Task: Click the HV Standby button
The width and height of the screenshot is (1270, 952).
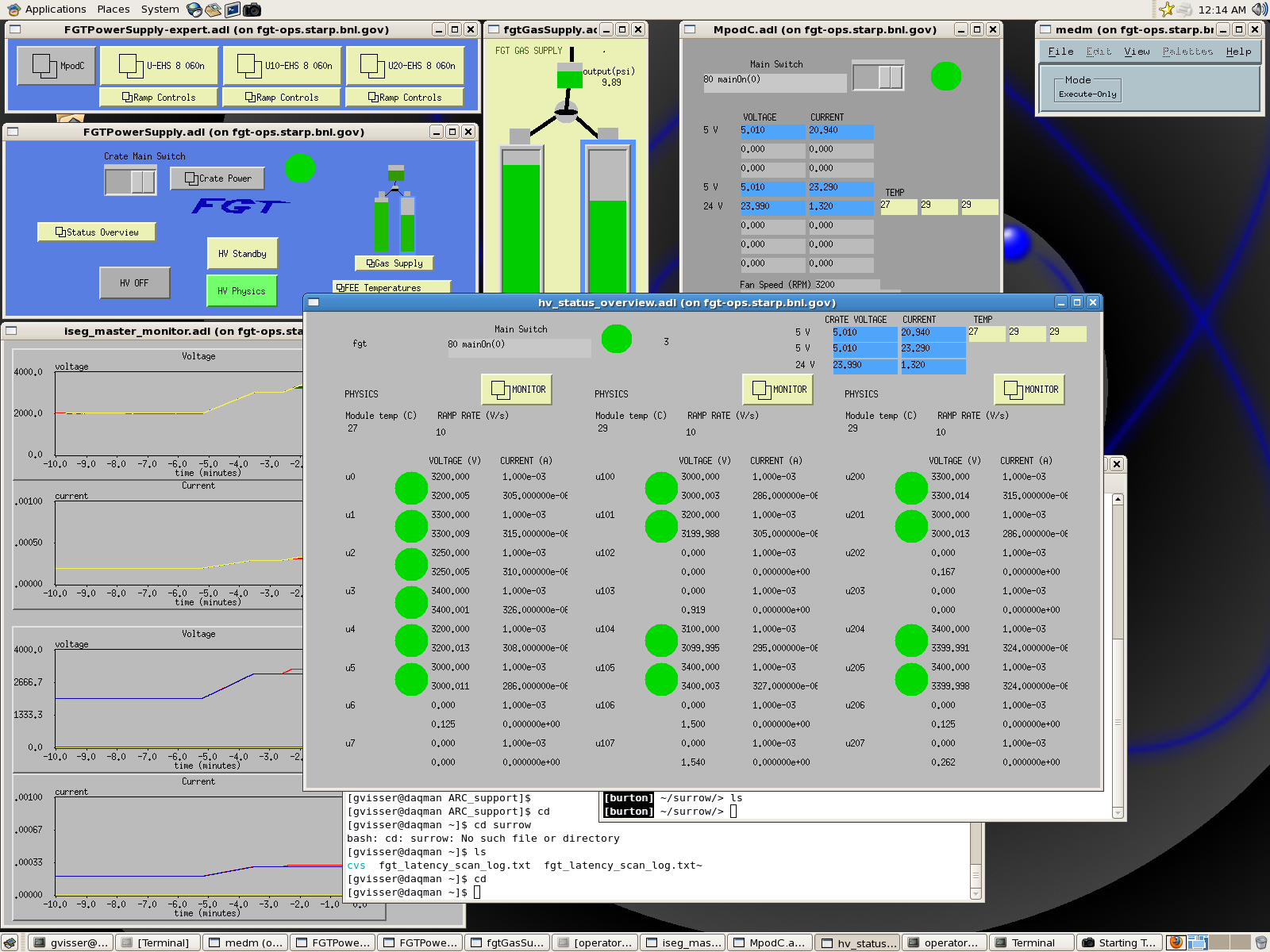Action: pos(242,254)
